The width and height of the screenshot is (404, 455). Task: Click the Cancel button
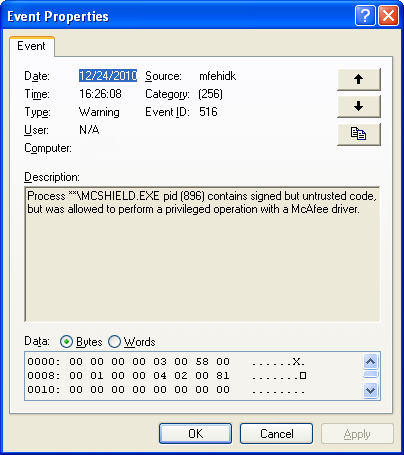(276, 434)
